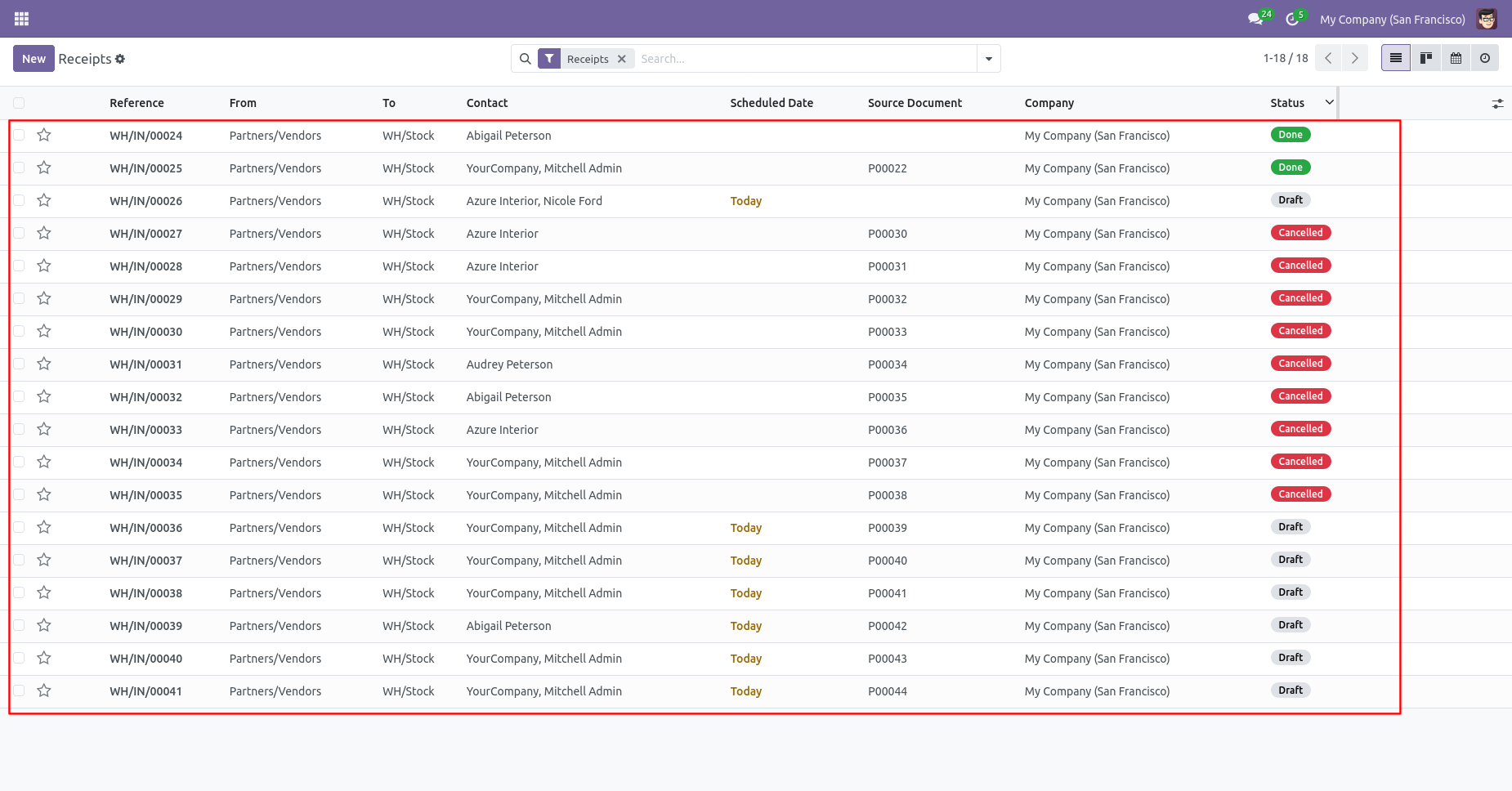Open the Status column sort arrow
The height and width of the screenshot is (791, 1512).
[x=1329, y=102]
